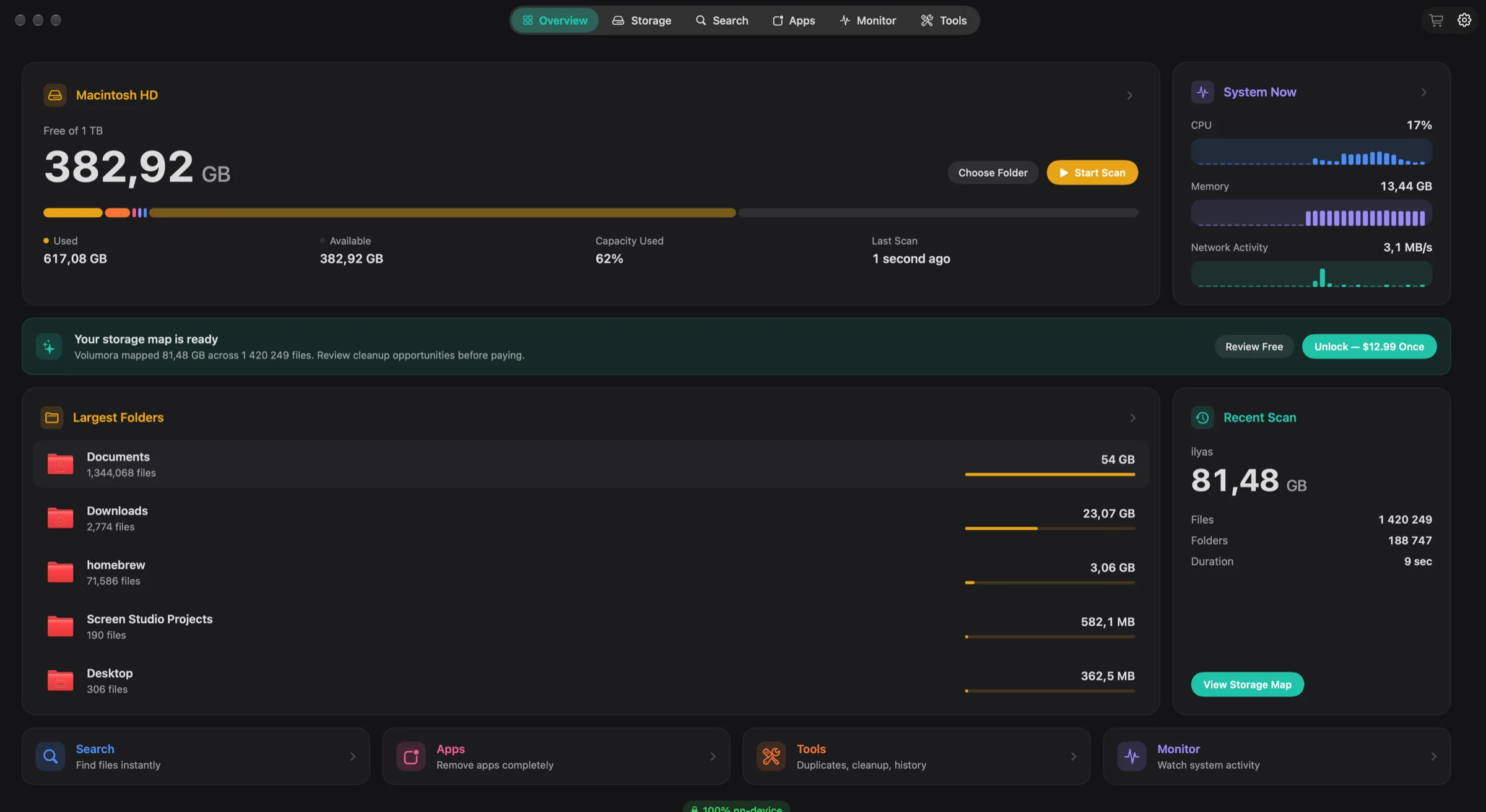Image resolution: width=1486 pixels, height=812 pixels.
Task: Click the 9 sec duration value
Action: click(1418, 561)
